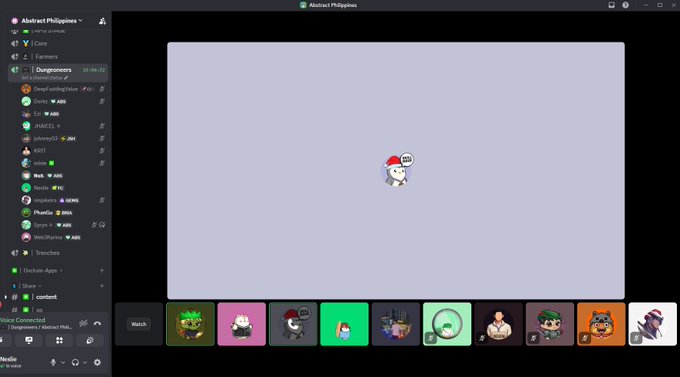
Task: Open the Abstract Philippines server dropdown
Action: [x=52, y=20]
